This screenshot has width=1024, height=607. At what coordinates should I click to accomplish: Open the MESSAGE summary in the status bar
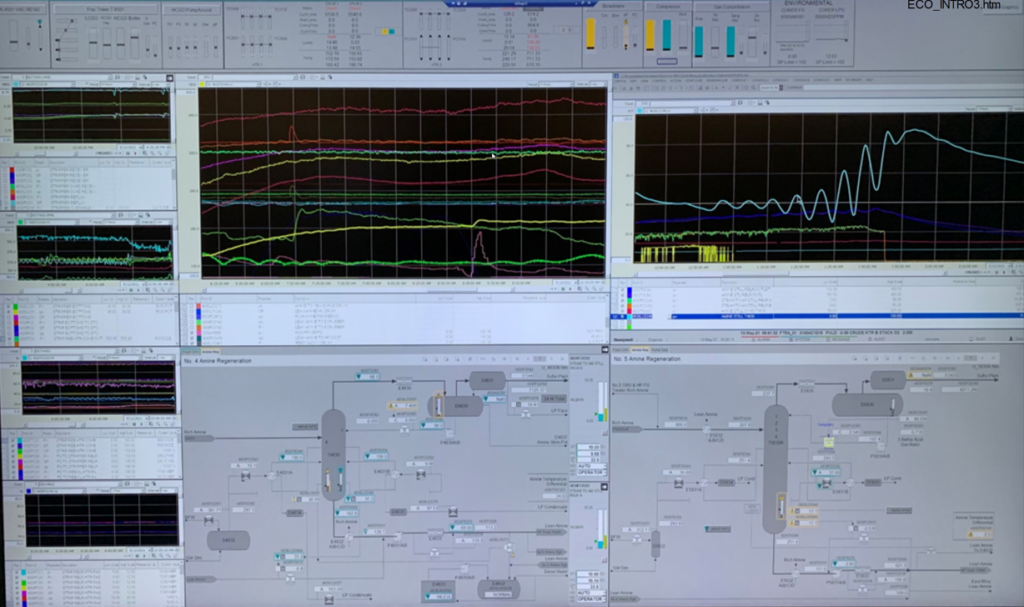840,340
